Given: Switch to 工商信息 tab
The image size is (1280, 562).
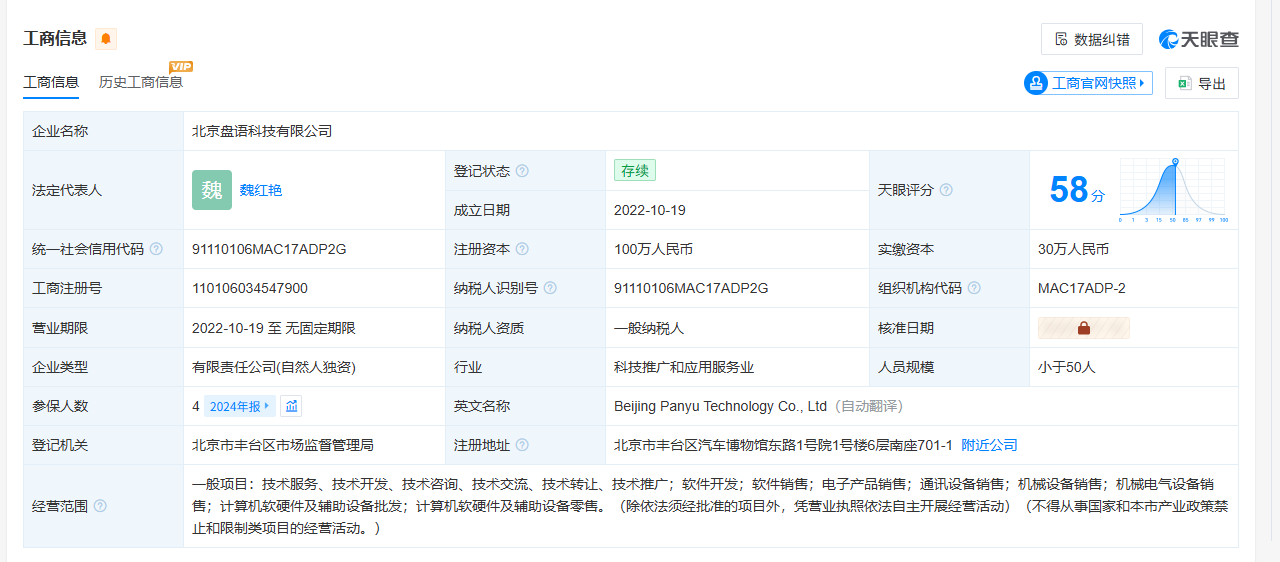Looking at the screenshot, I should click(51, 82).
